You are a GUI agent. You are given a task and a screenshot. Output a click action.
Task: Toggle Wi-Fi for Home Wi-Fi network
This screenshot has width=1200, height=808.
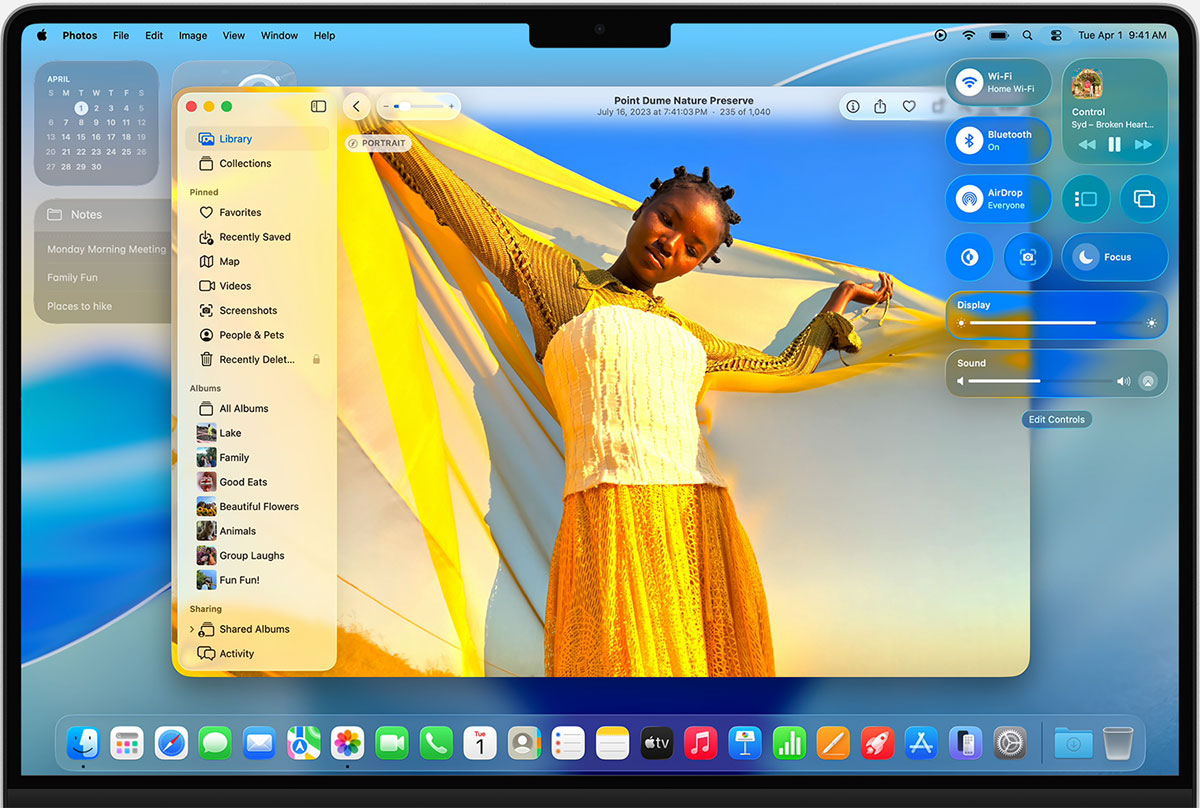pyautogui.click(x=971, y=82)
